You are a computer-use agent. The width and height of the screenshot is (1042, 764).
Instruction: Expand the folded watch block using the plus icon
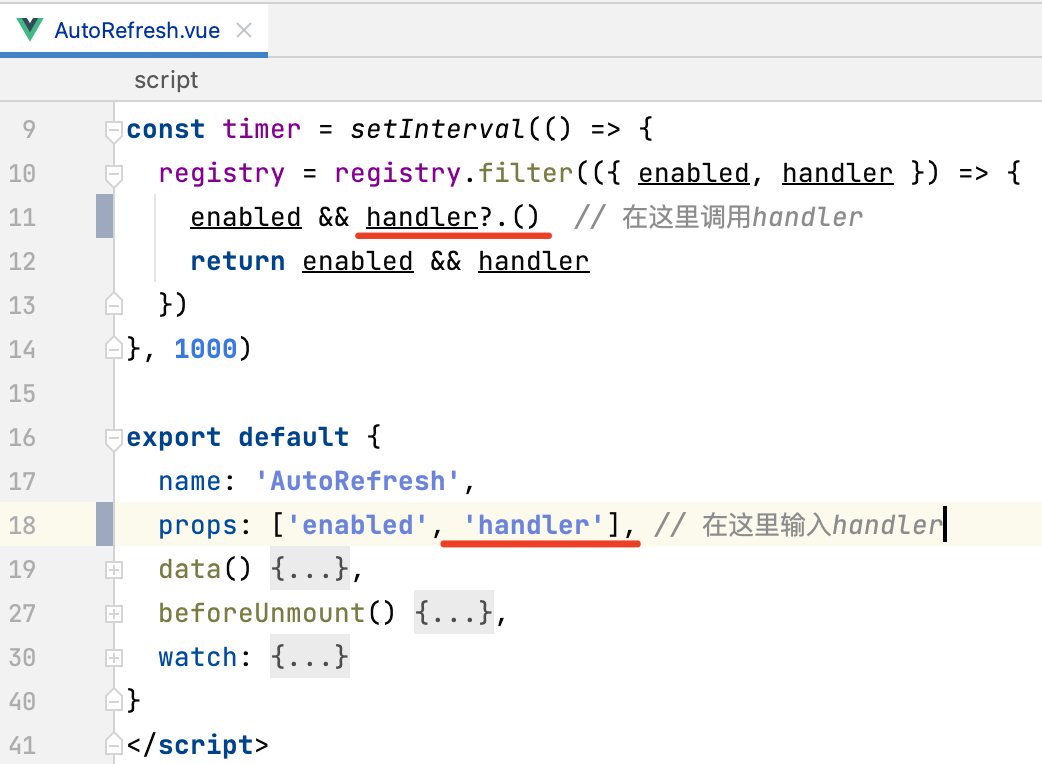click(114, 658)
